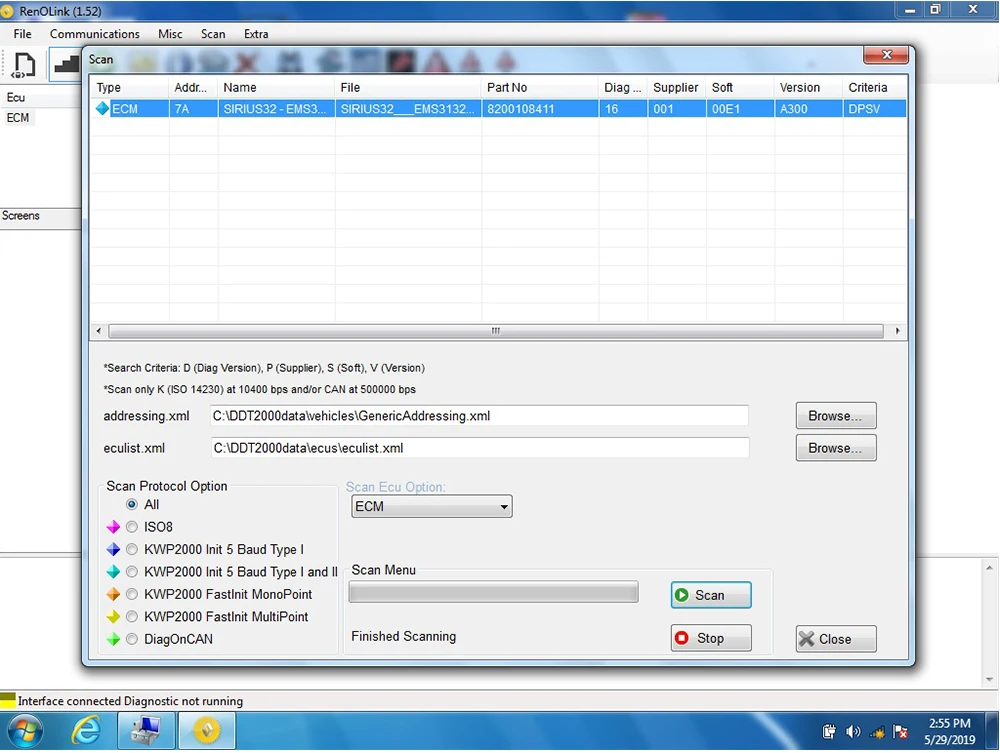Open the computer network taskbar icon
This screenshot has height=753, width=1000.
pyautogui.click(x=145, y=731)
